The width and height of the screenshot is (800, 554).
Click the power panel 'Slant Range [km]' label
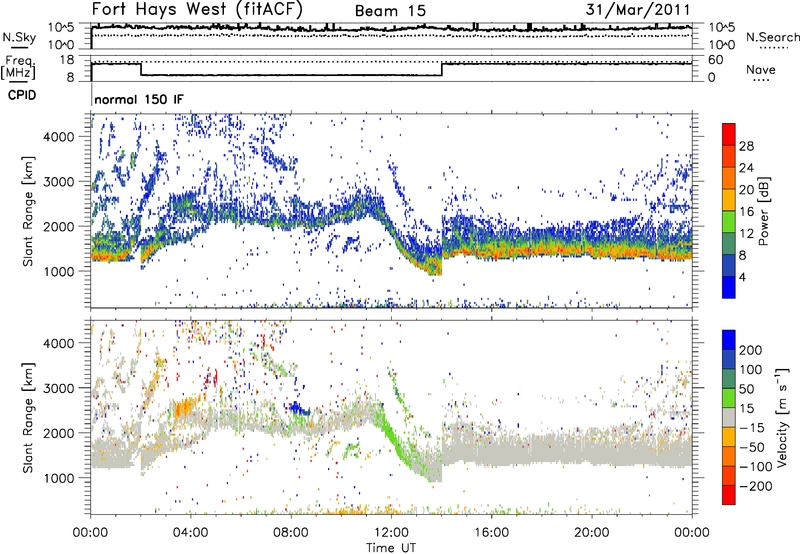click(x=29, y=211)
